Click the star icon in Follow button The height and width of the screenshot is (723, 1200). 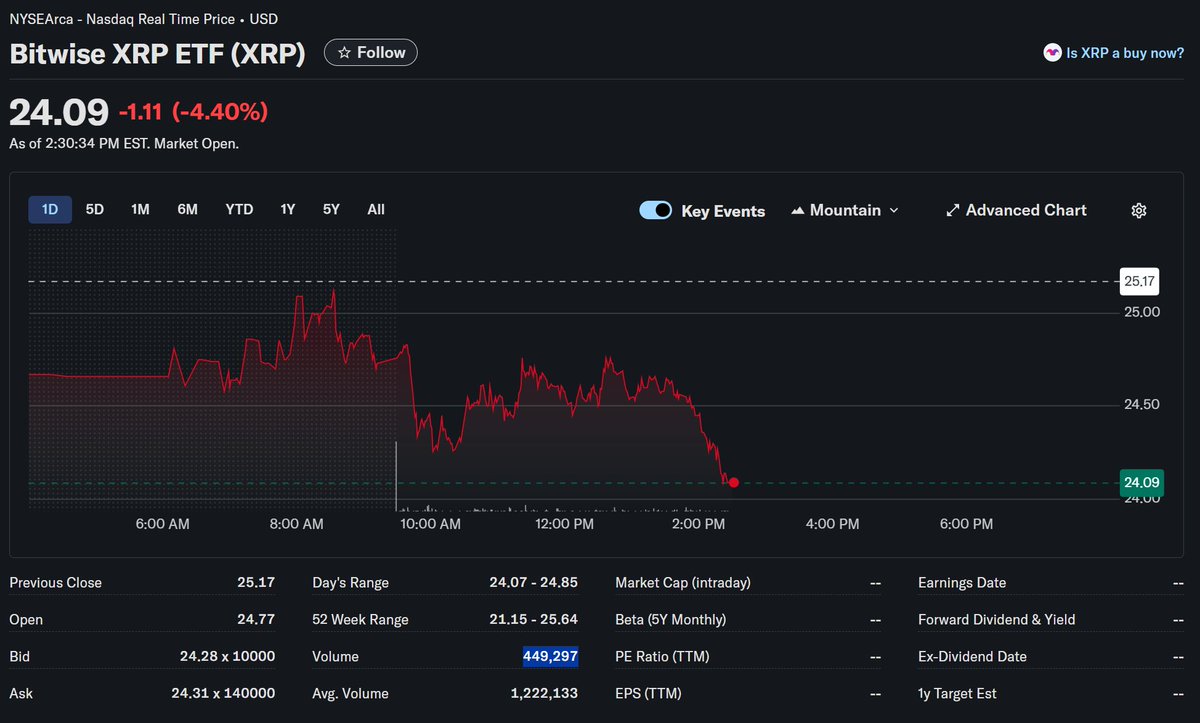(x=344, y=53)
